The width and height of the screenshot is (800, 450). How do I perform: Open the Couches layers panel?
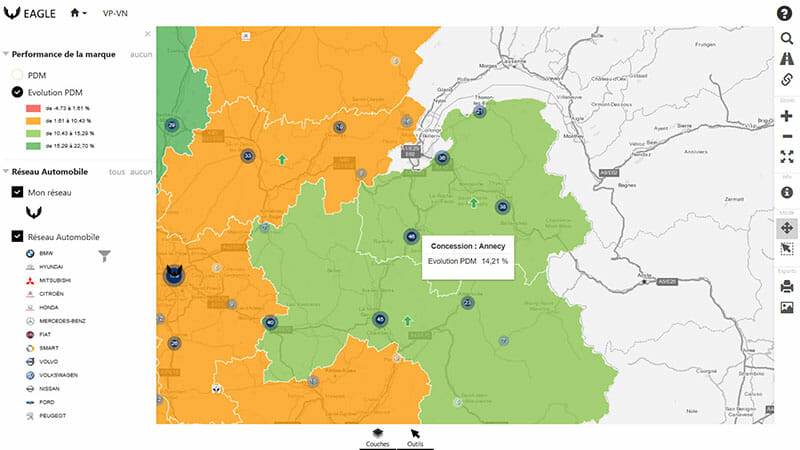378,438
